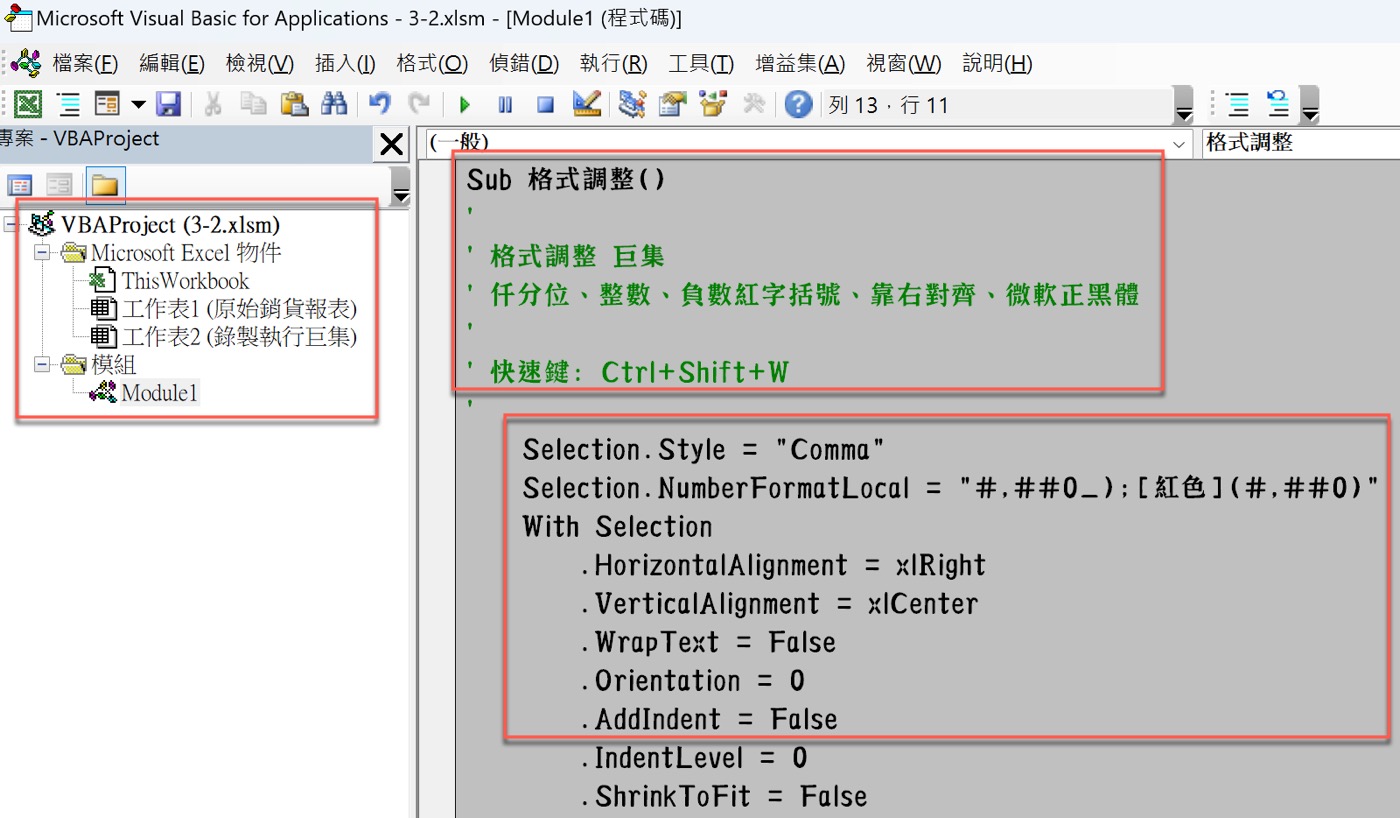Click the .WrapText = False line
1400x818 pixels.
[x=708, y=642]
